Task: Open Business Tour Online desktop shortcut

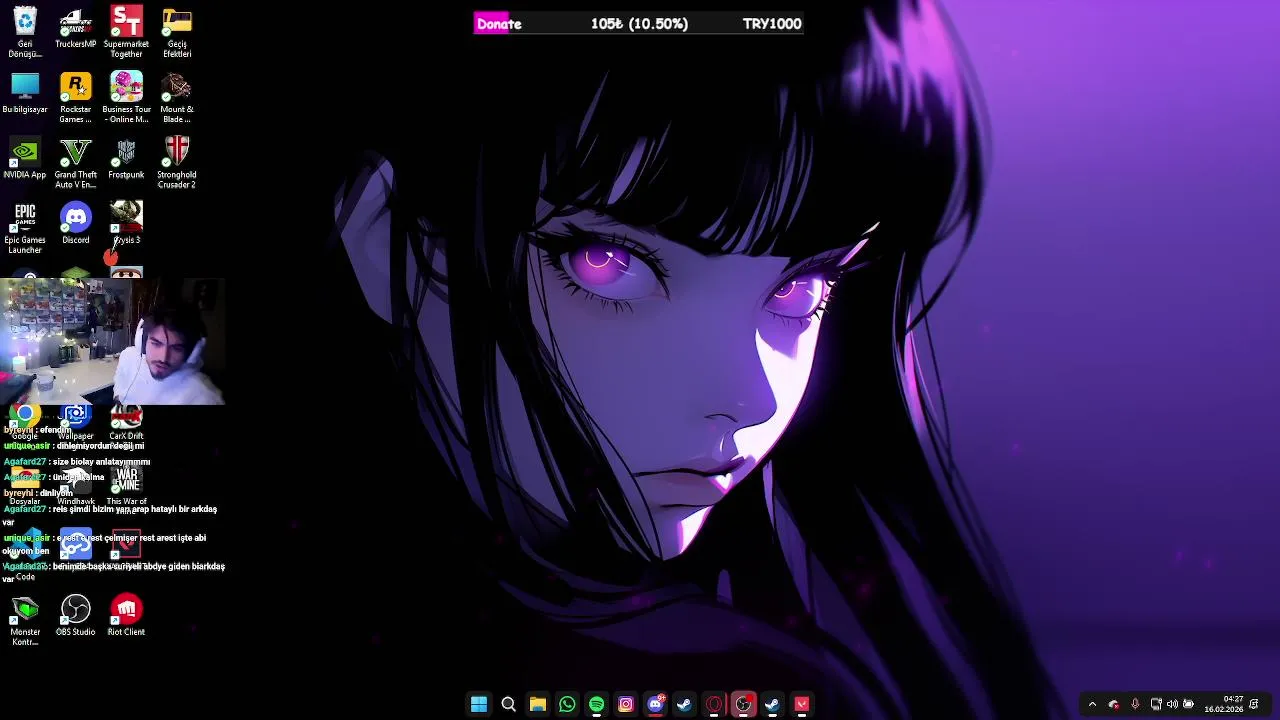Action: 126,98
